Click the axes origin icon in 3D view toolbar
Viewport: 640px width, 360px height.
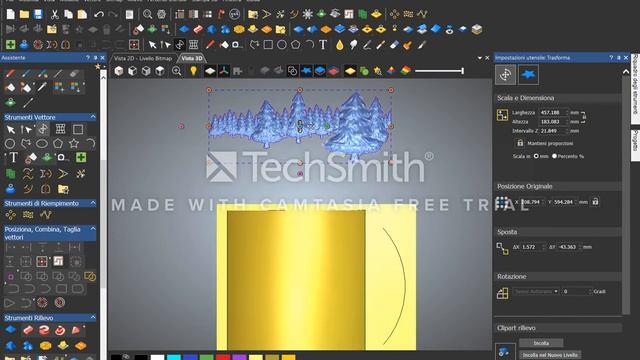coord(224,71)
